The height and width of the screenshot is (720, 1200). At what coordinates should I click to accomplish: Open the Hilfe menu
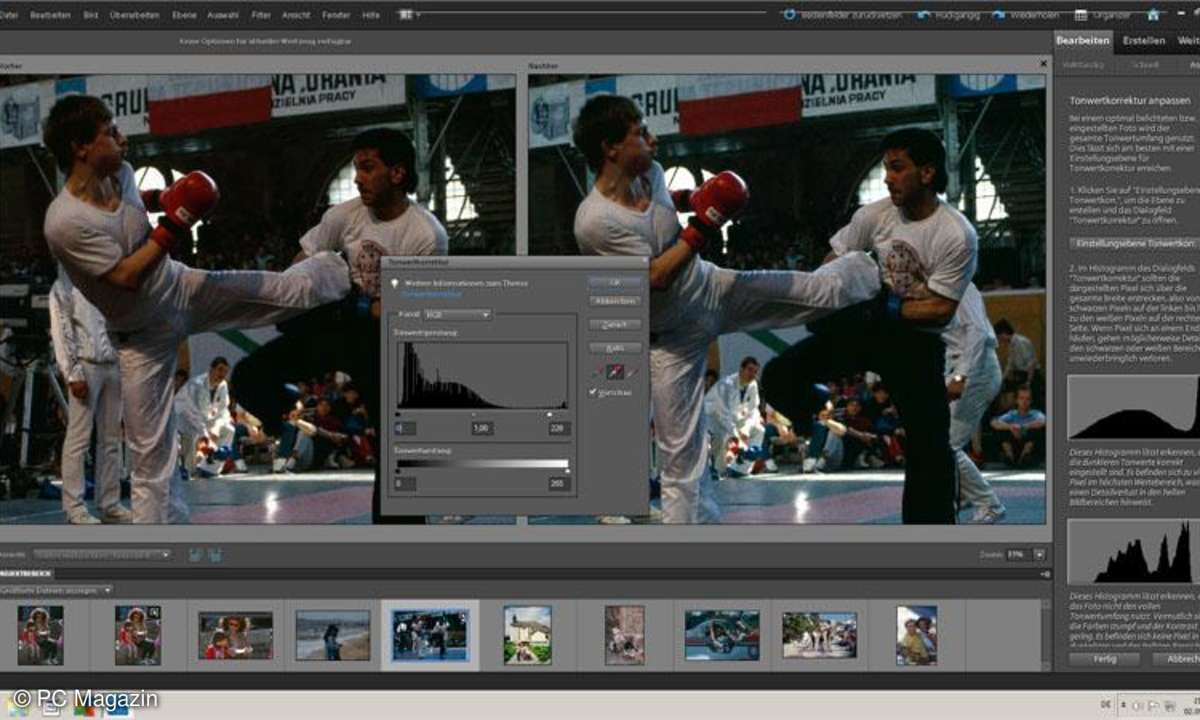tap(371, 16)
